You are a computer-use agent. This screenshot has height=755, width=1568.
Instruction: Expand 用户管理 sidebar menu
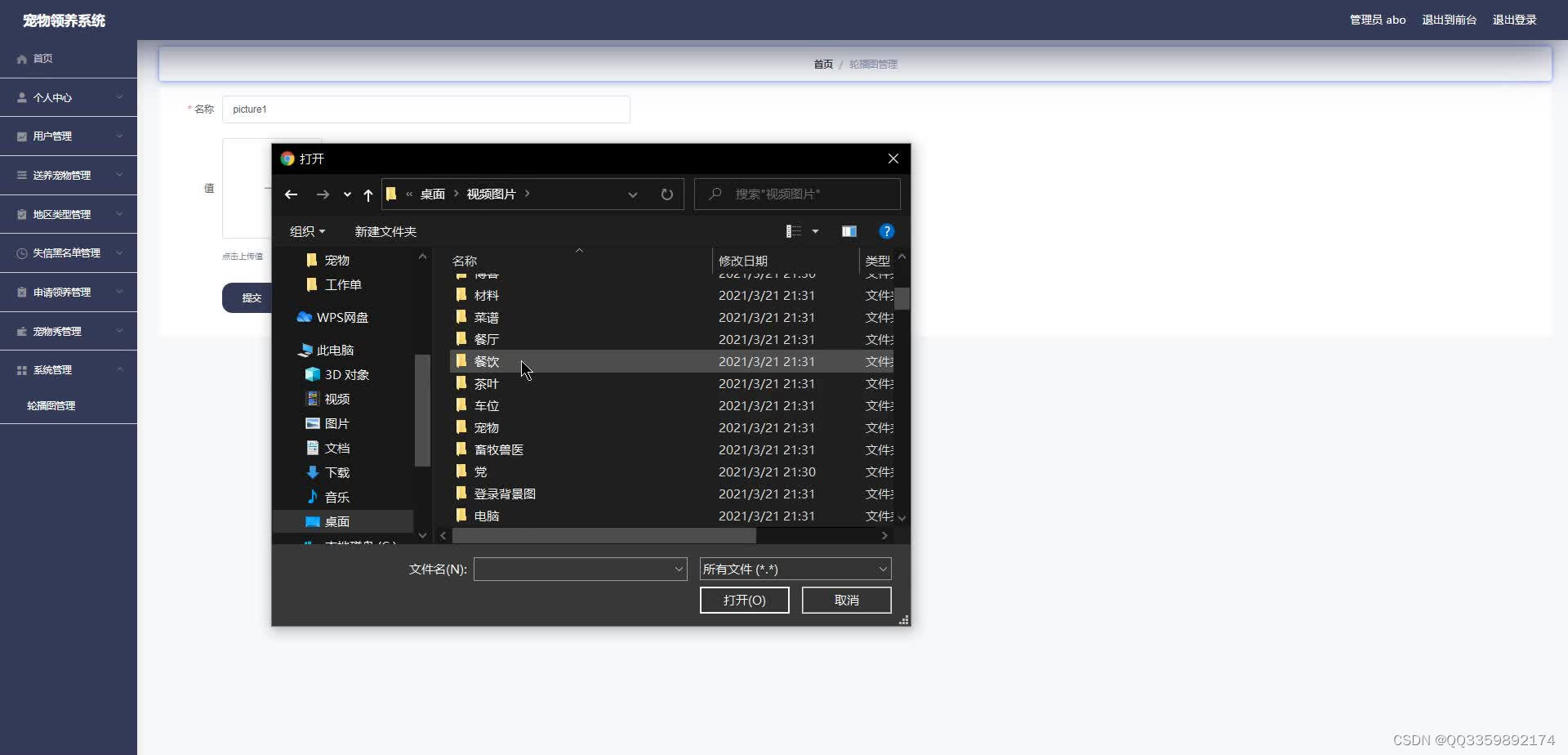point(69,136)
